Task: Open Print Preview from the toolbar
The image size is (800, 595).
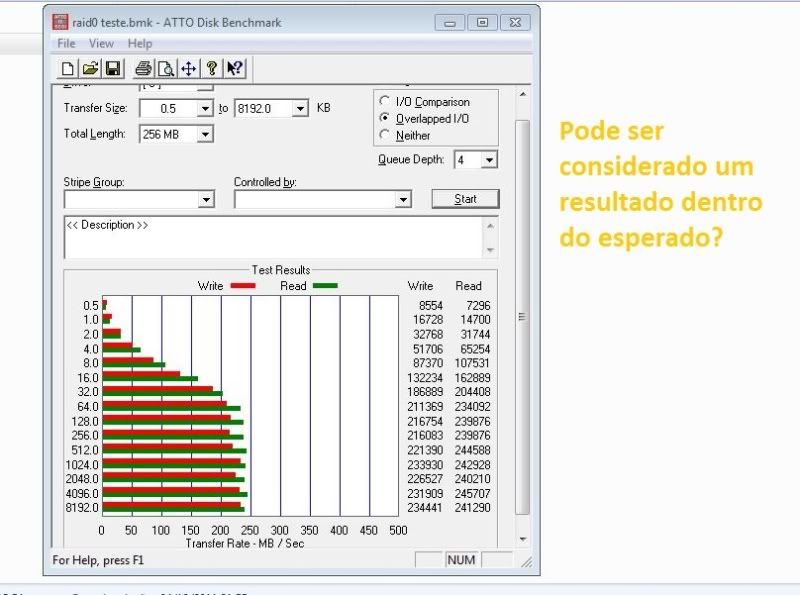Action: [165, 69]
